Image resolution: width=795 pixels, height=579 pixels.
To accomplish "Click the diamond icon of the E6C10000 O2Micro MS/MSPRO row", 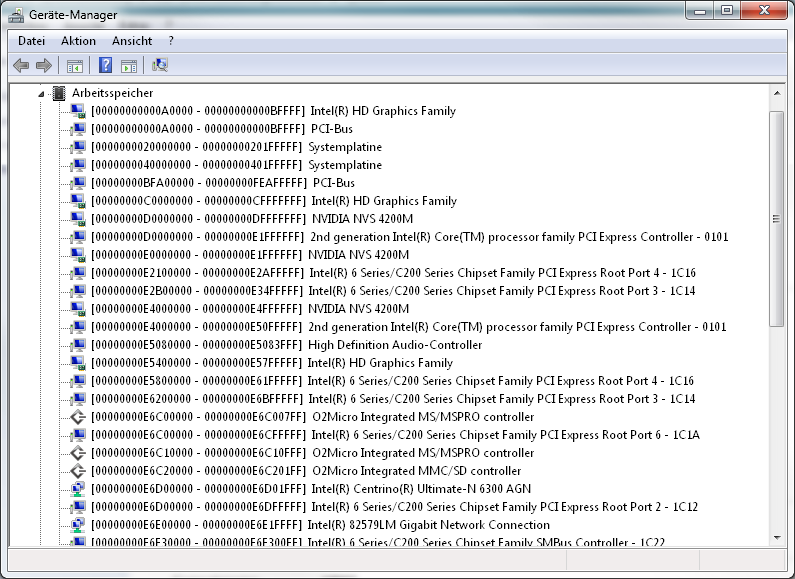I will [78, 453].
